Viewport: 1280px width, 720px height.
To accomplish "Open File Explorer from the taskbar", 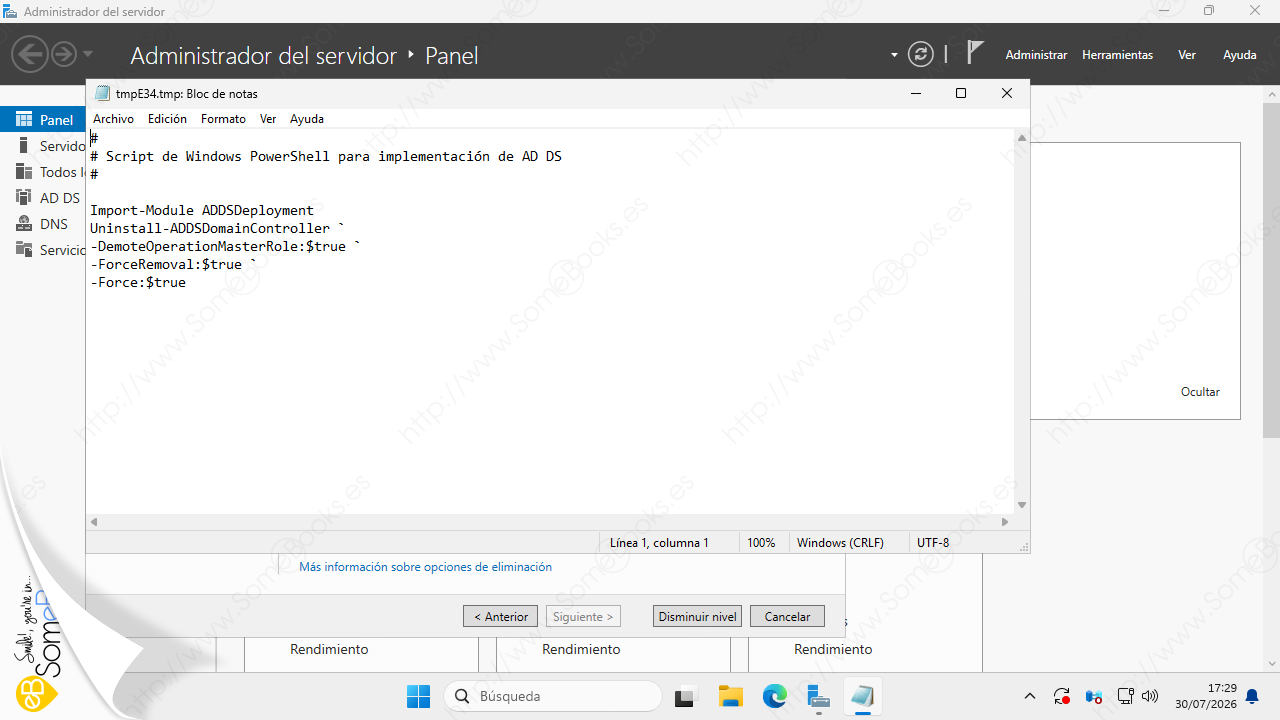I will click(731, 696).
